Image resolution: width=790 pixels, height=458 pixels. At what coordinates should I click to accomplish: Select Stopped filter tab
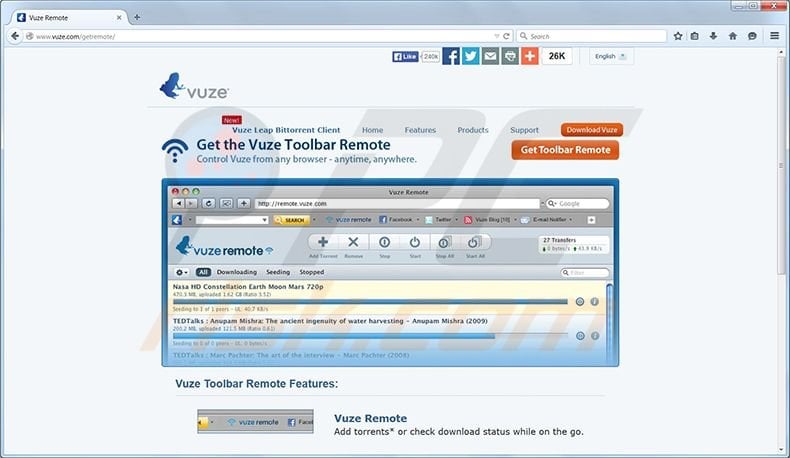pyautogui.click(x=312, y=272)
